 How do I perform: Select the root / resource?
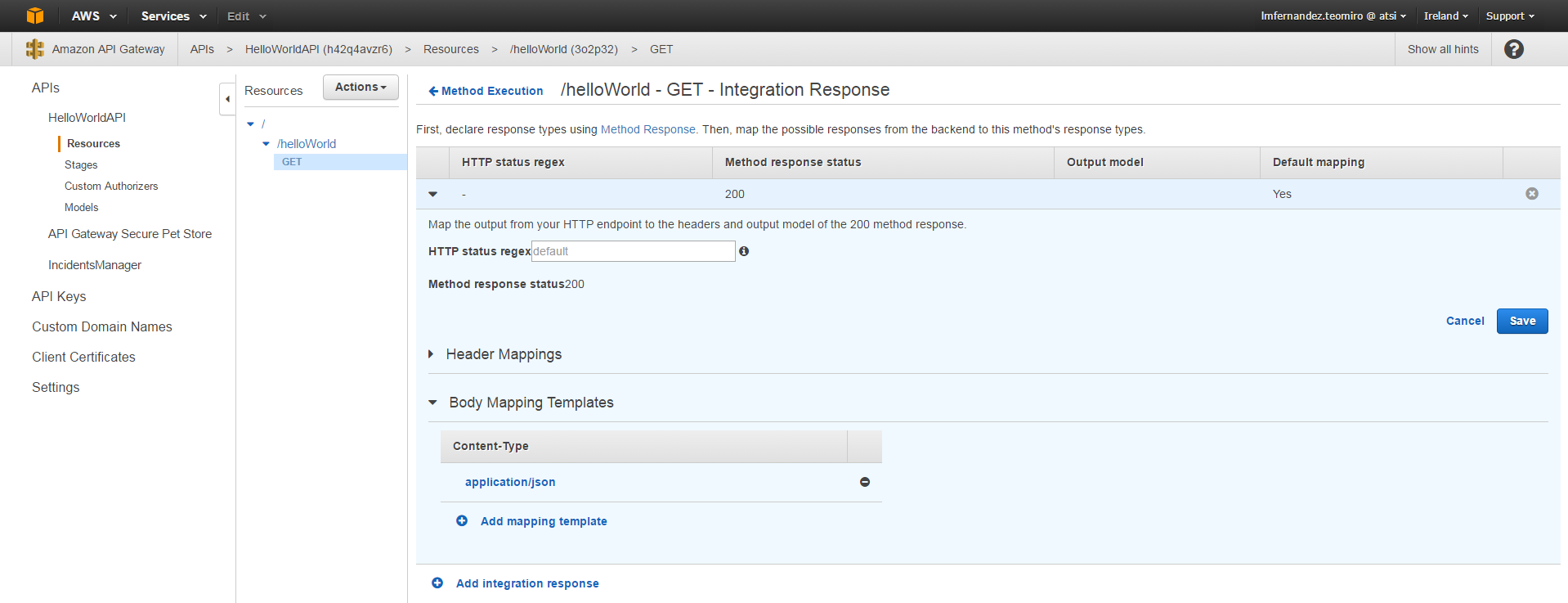(x=263, y=124)
